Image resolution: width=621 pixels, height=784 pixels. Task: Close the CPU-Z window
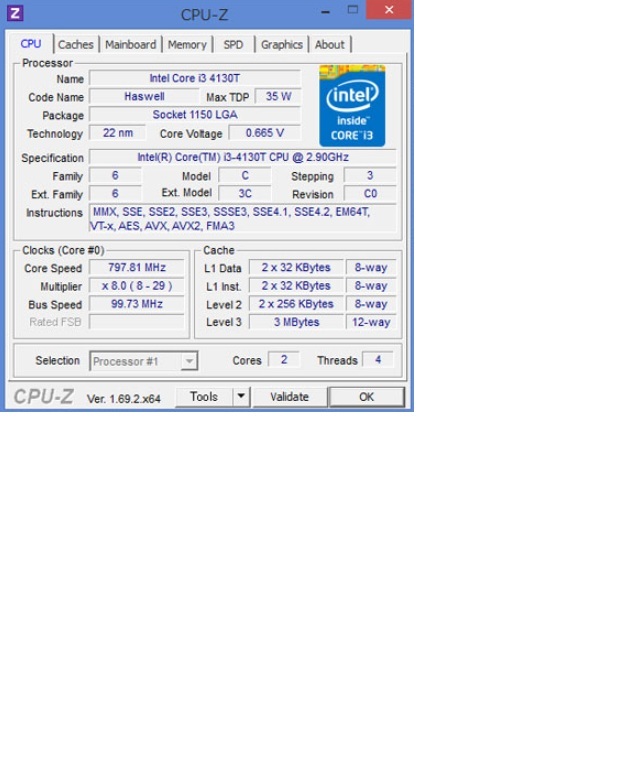point(389,10)
